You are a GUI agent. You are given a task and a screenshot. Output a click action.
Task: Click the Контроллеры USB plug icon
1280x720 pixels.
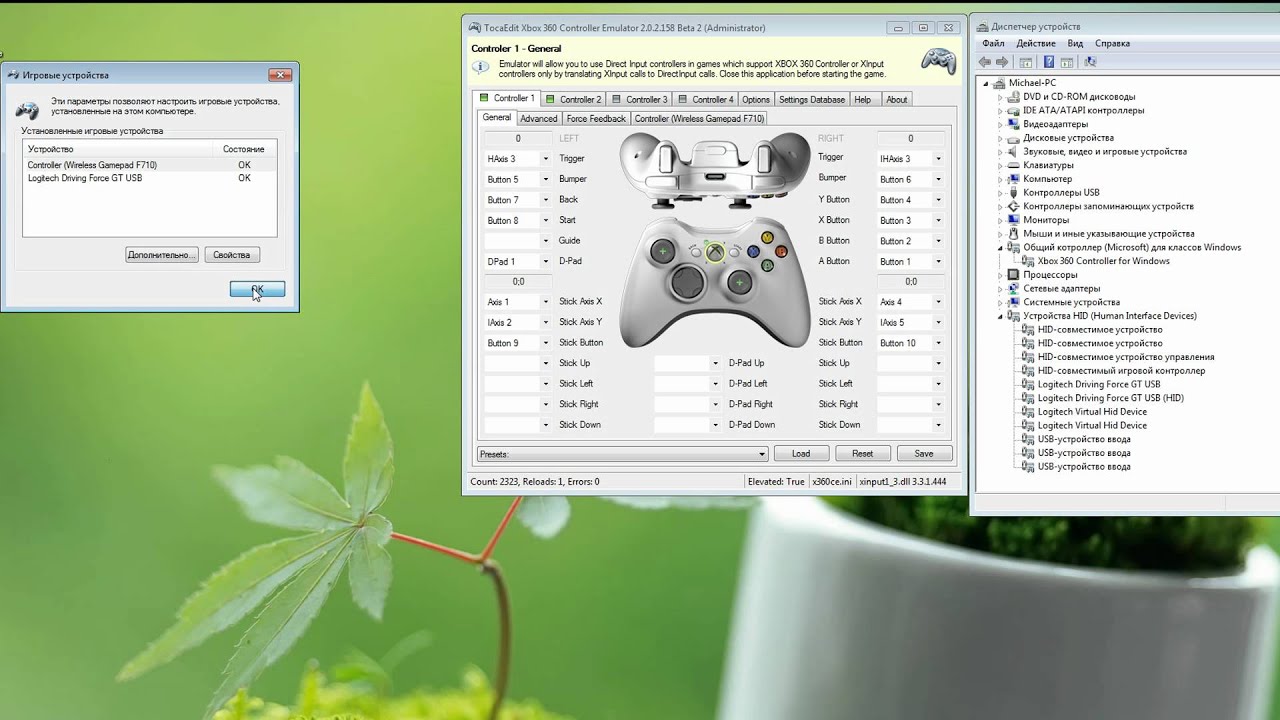click(x=1014, y=193)
